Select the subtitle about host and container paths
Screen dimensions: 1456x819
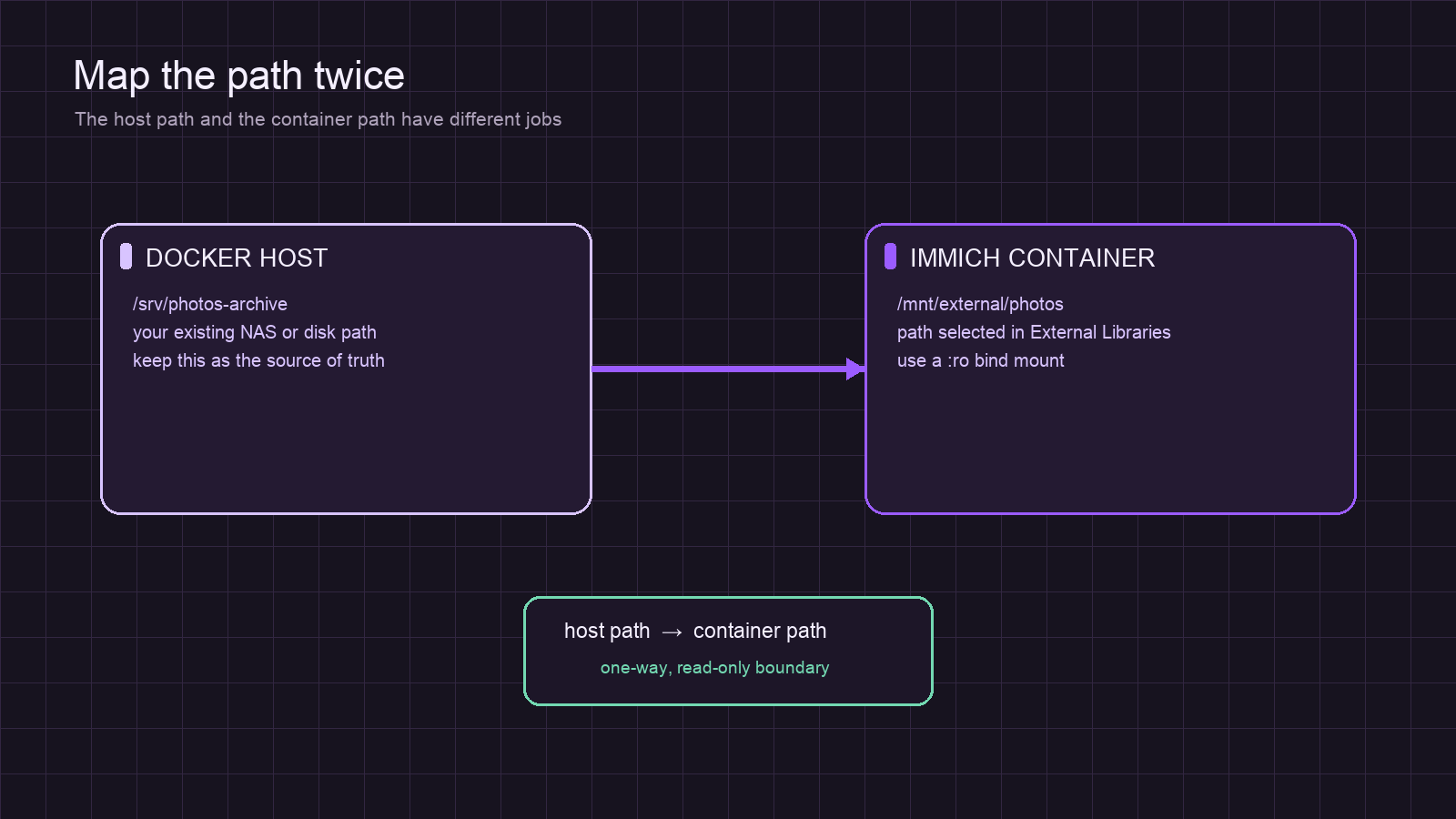tap(318, 119)
